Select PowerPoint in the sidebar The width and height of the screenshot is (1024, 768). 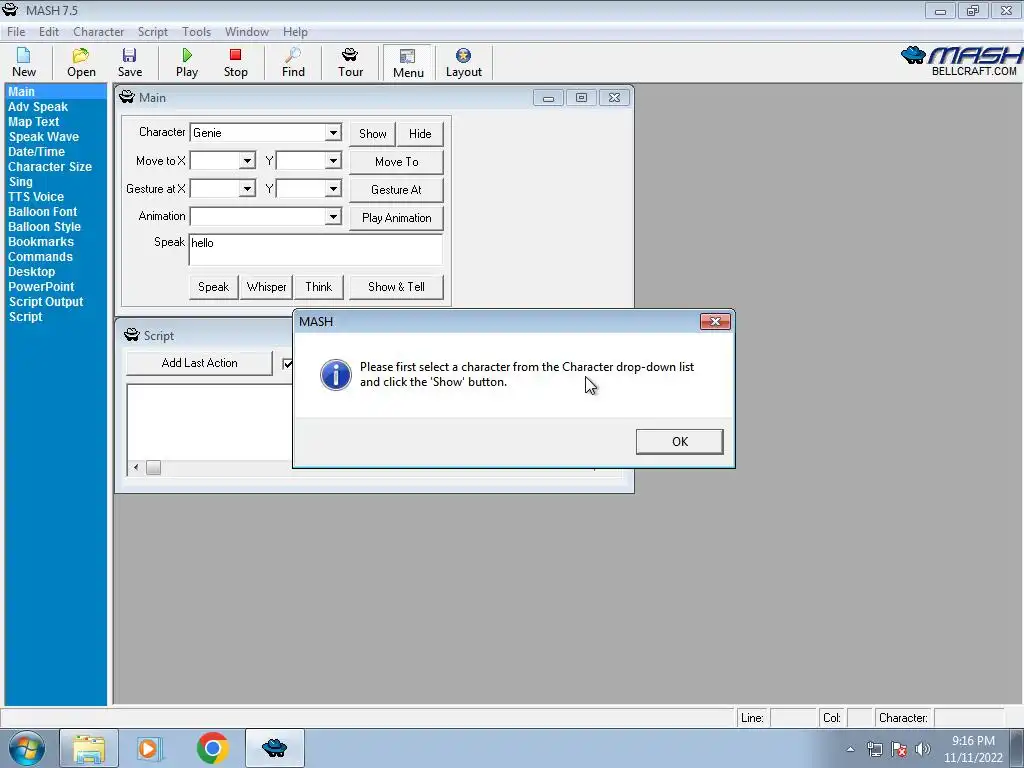click(x=41, y=287)
